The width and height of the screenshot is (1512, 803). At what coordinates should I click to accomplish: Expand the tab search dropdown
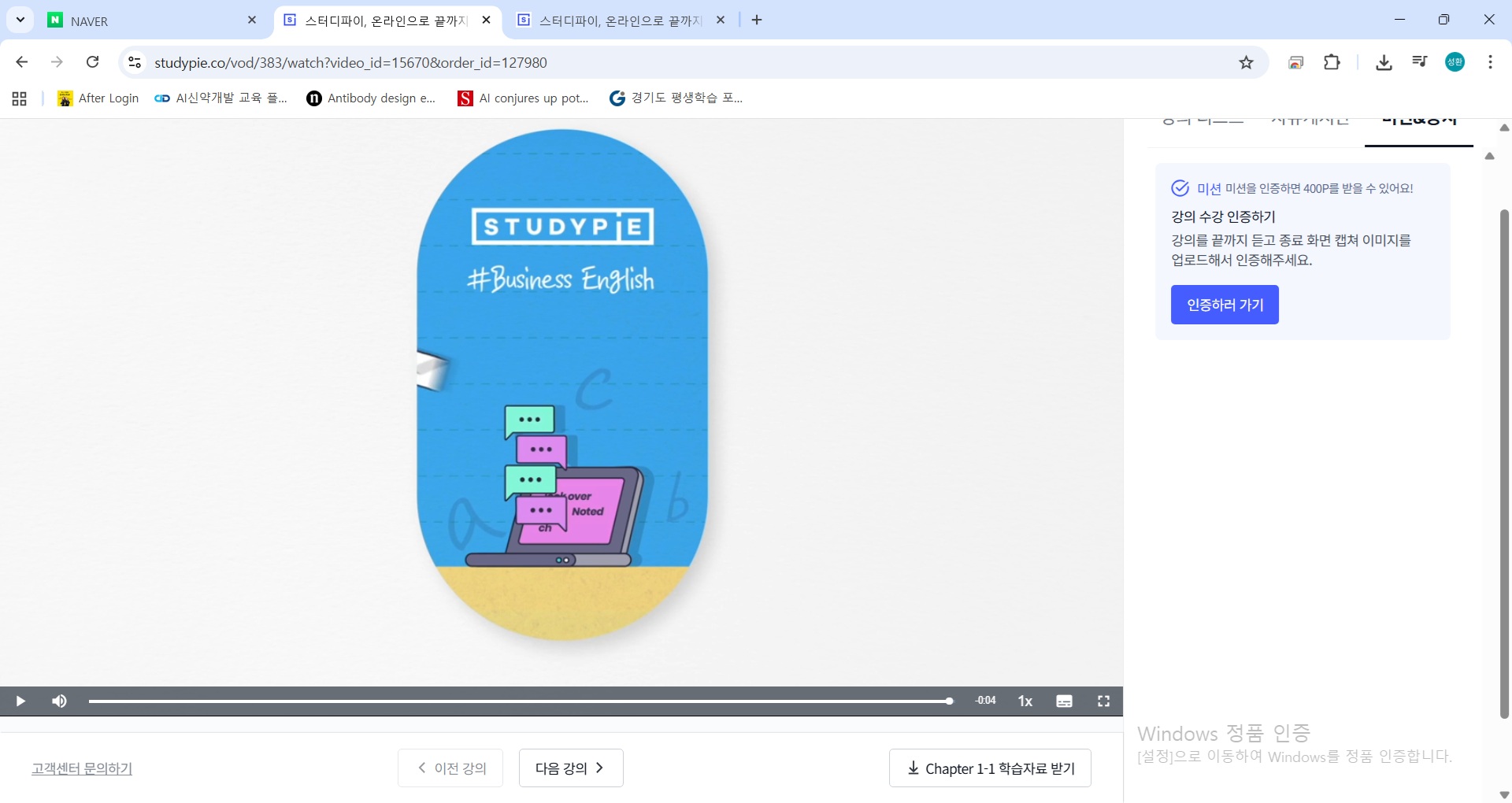pos(20,20)
